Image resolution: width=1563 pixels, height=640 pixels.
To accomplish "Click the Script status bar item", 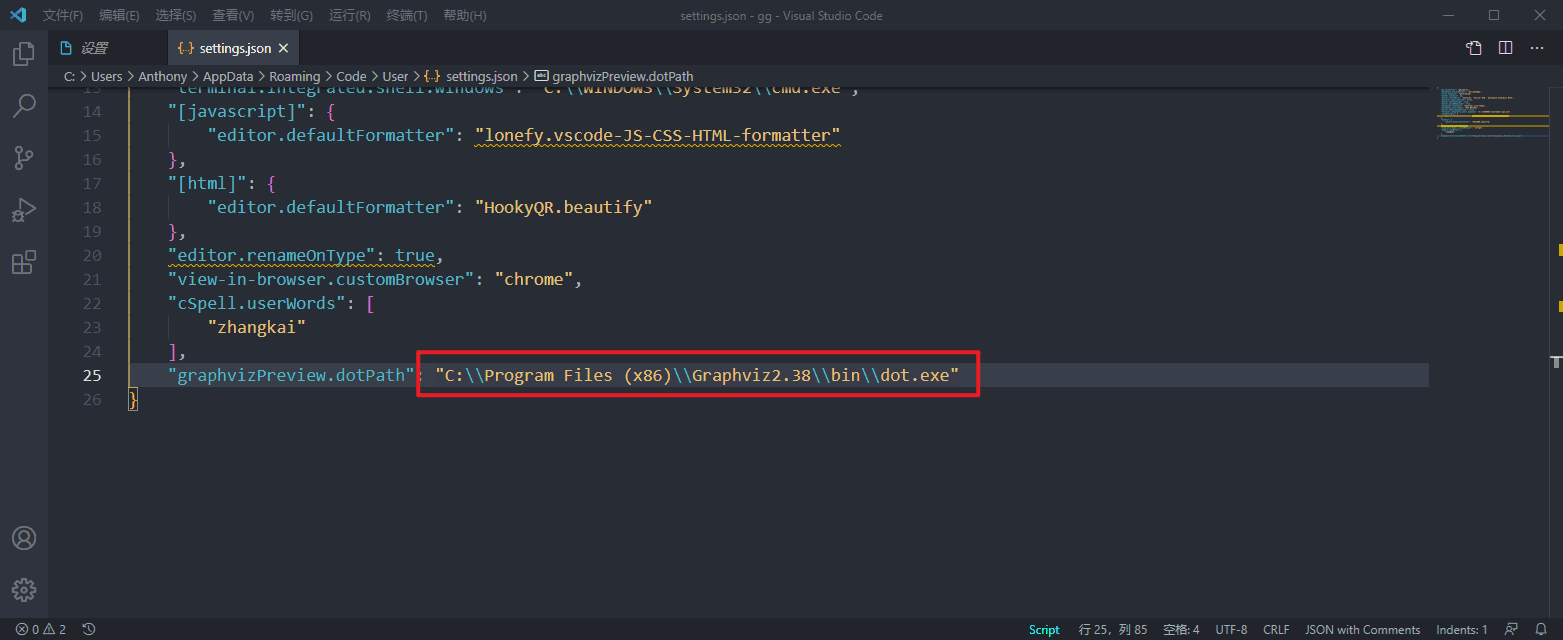I will pos(1044,630).
